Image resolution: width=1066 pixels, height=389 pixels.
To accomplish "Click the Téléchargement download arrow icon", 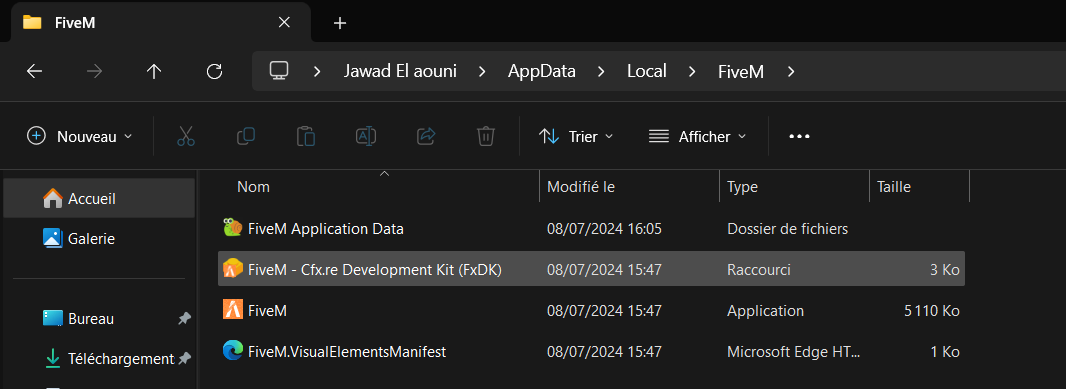I will tap(52, 358).
